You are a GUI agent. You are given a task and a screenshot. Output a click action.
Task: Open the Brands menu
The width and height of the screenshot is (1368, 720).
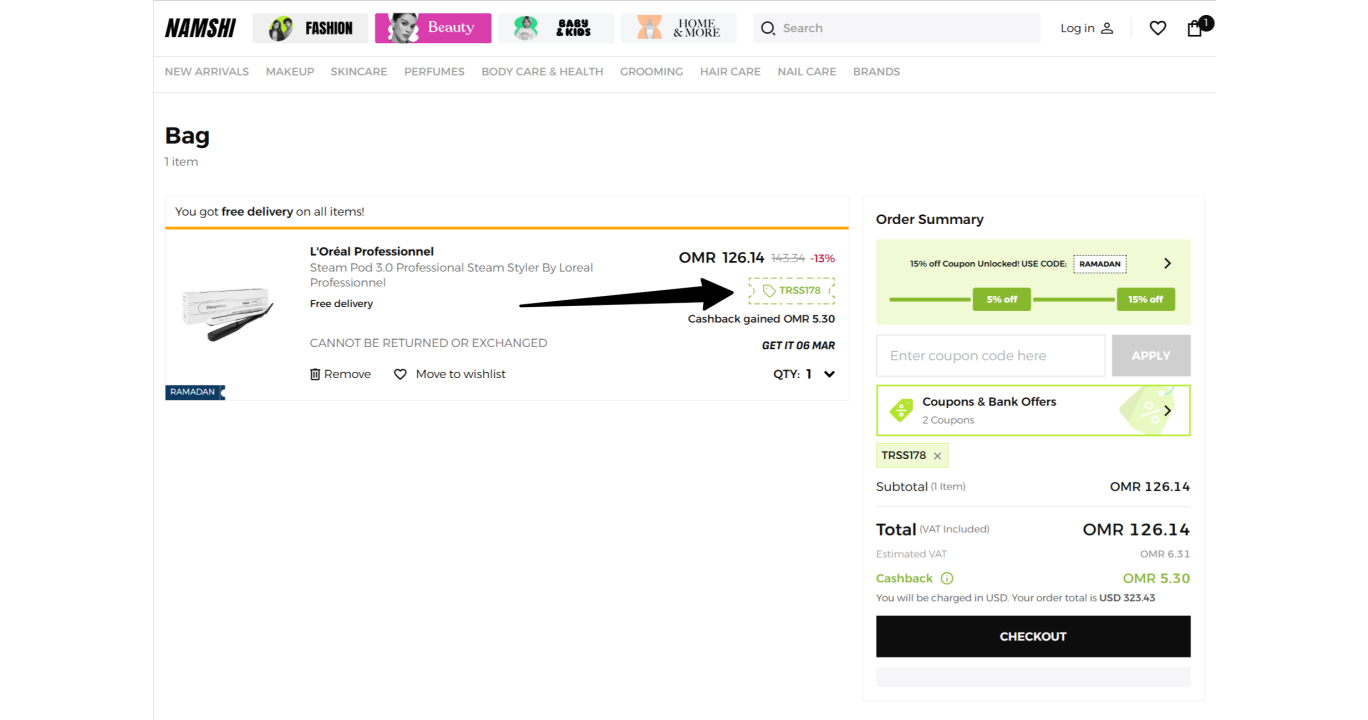coord(876,72)
